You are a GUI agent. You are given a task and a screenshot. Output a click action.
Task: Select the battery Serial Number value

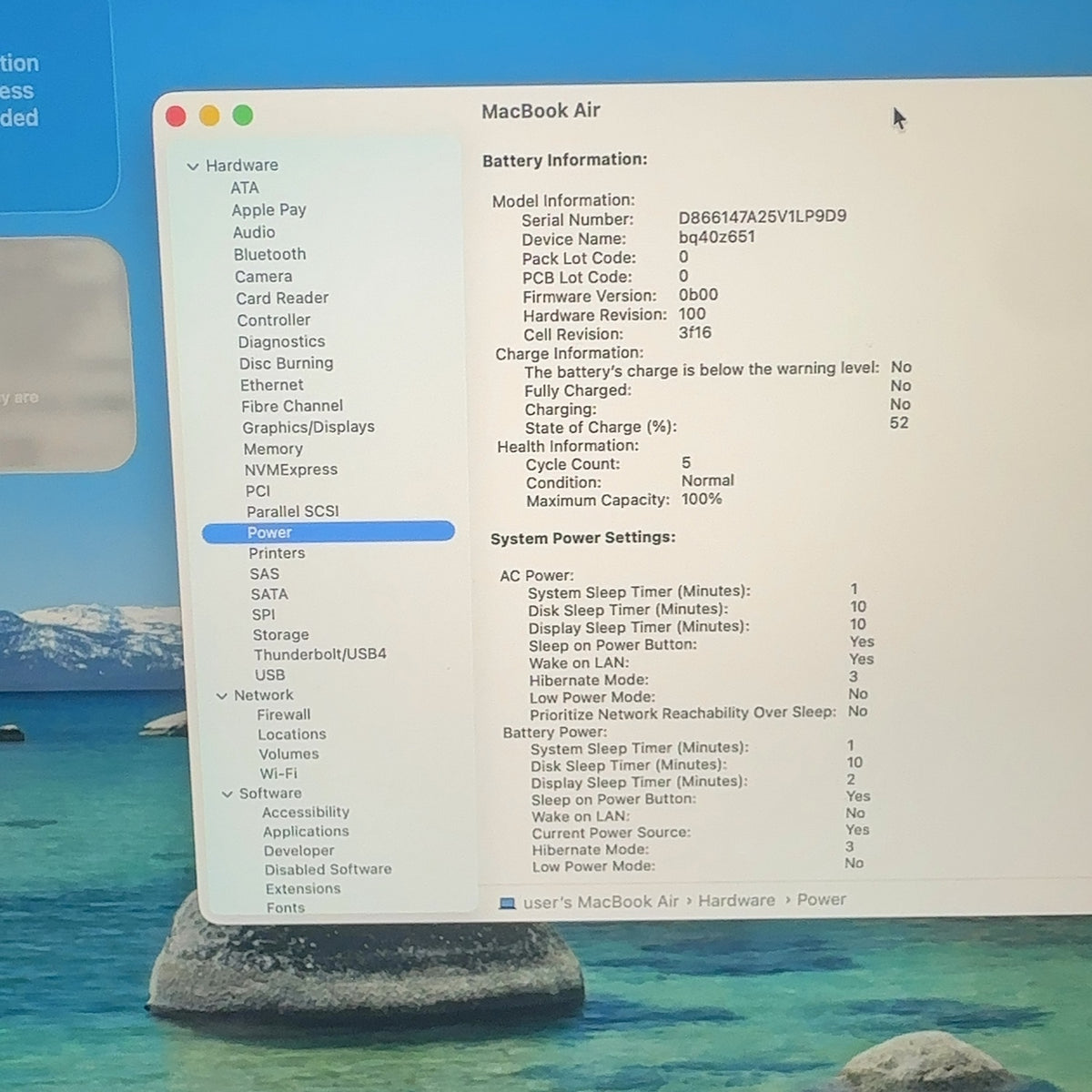763,217
